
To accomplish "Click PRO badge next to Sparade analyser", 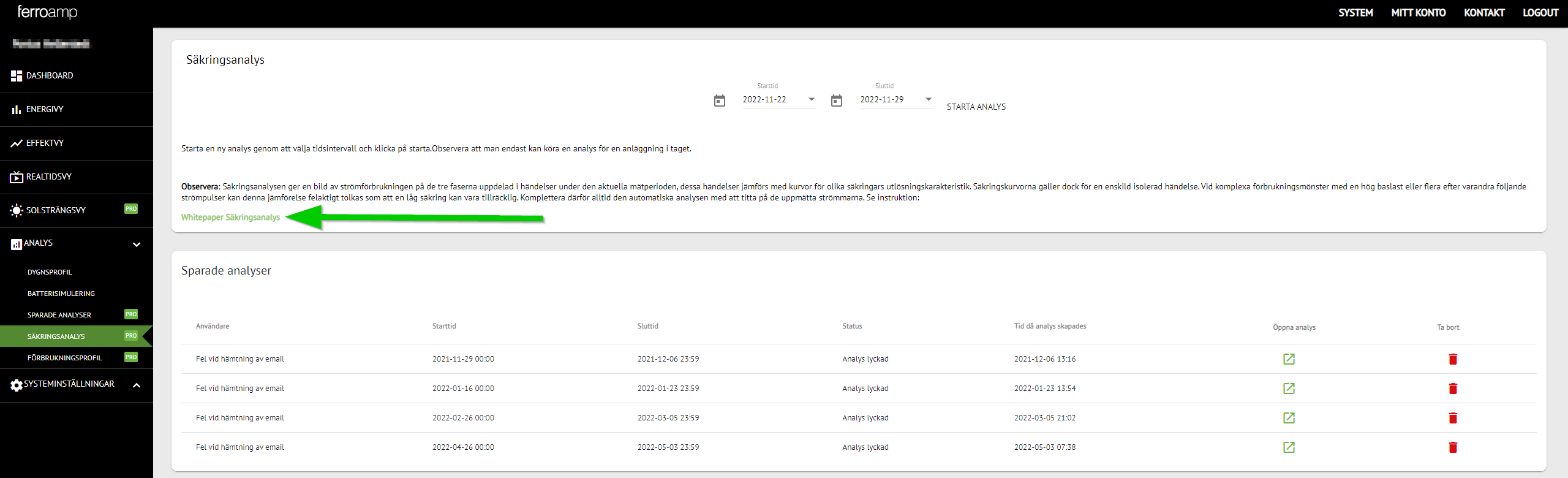I will [131, 314].
